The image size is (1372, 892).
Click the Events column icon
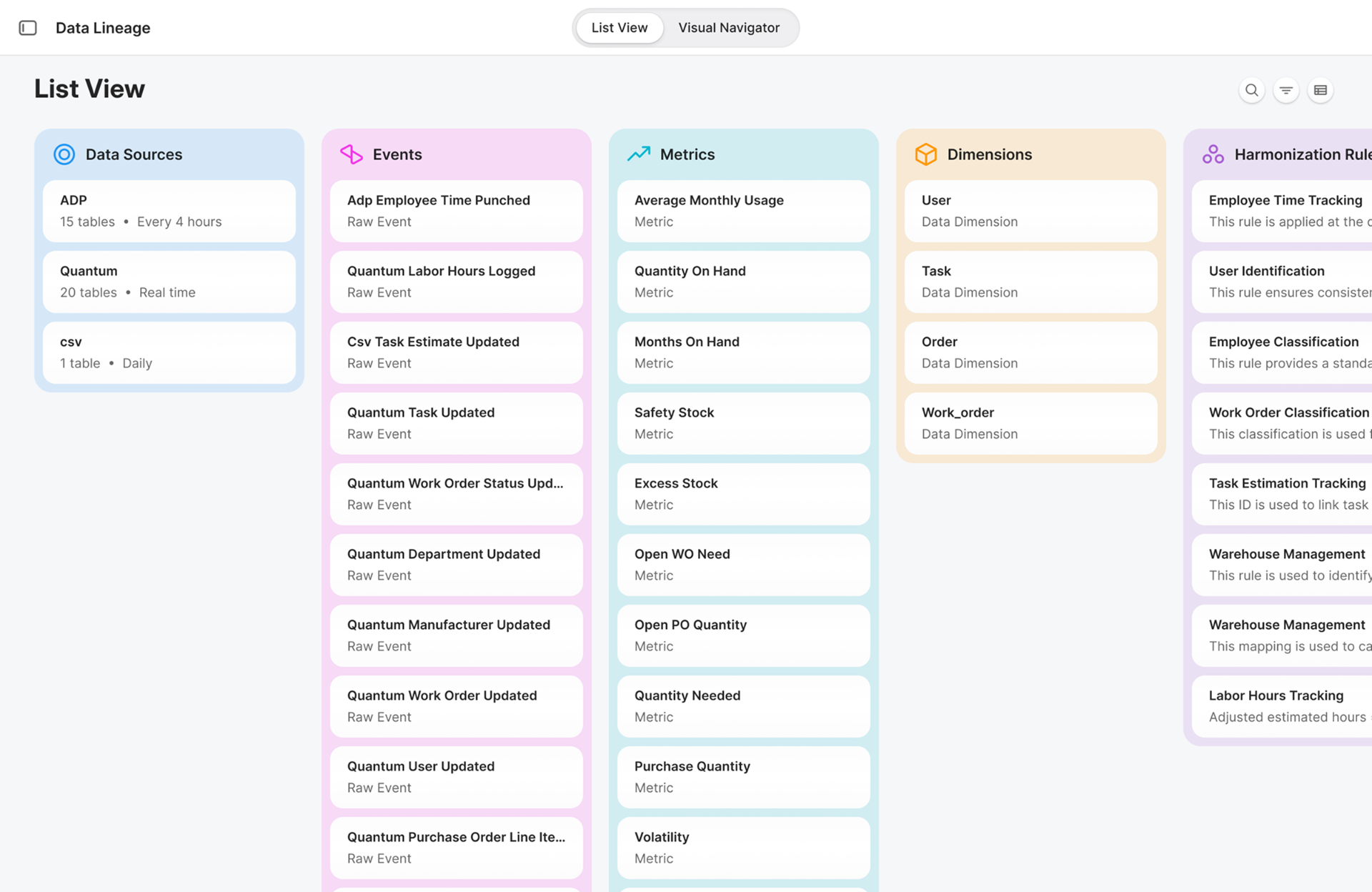click(352, 154)
